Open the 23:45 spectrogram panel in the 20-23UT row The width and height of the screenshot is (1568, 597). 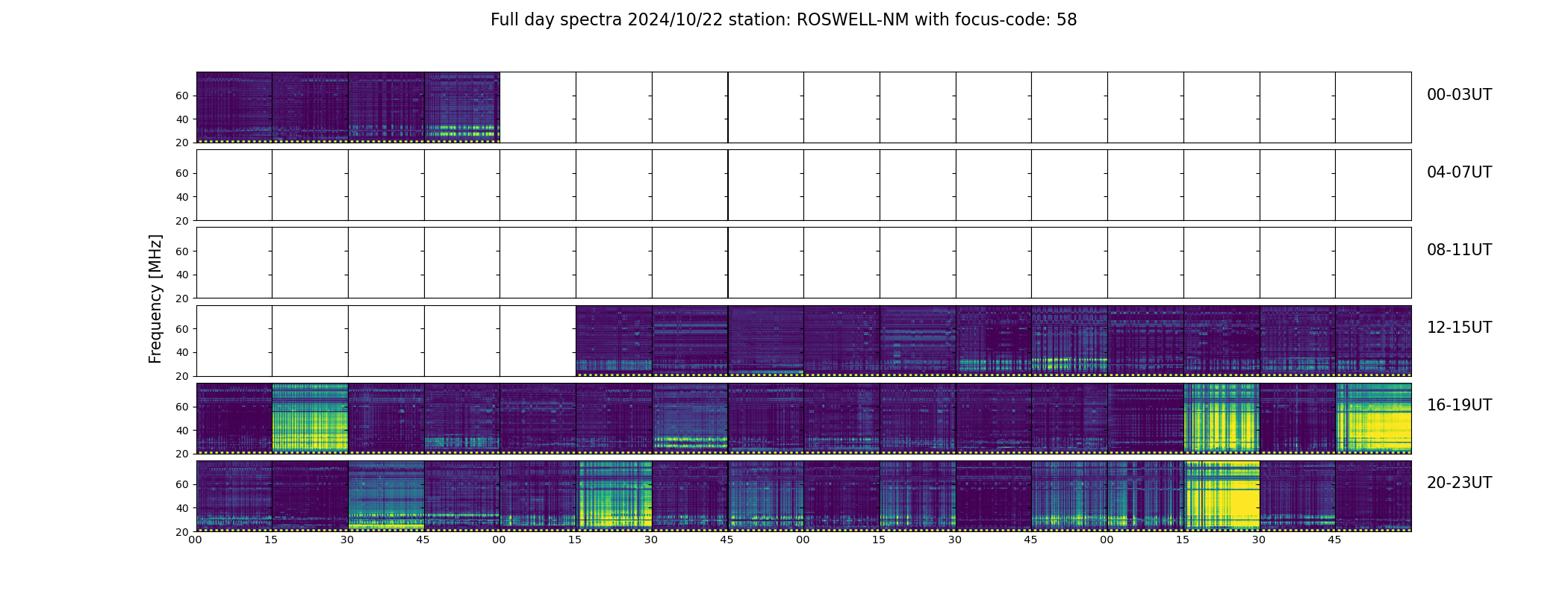click(x=1373, y=496)
